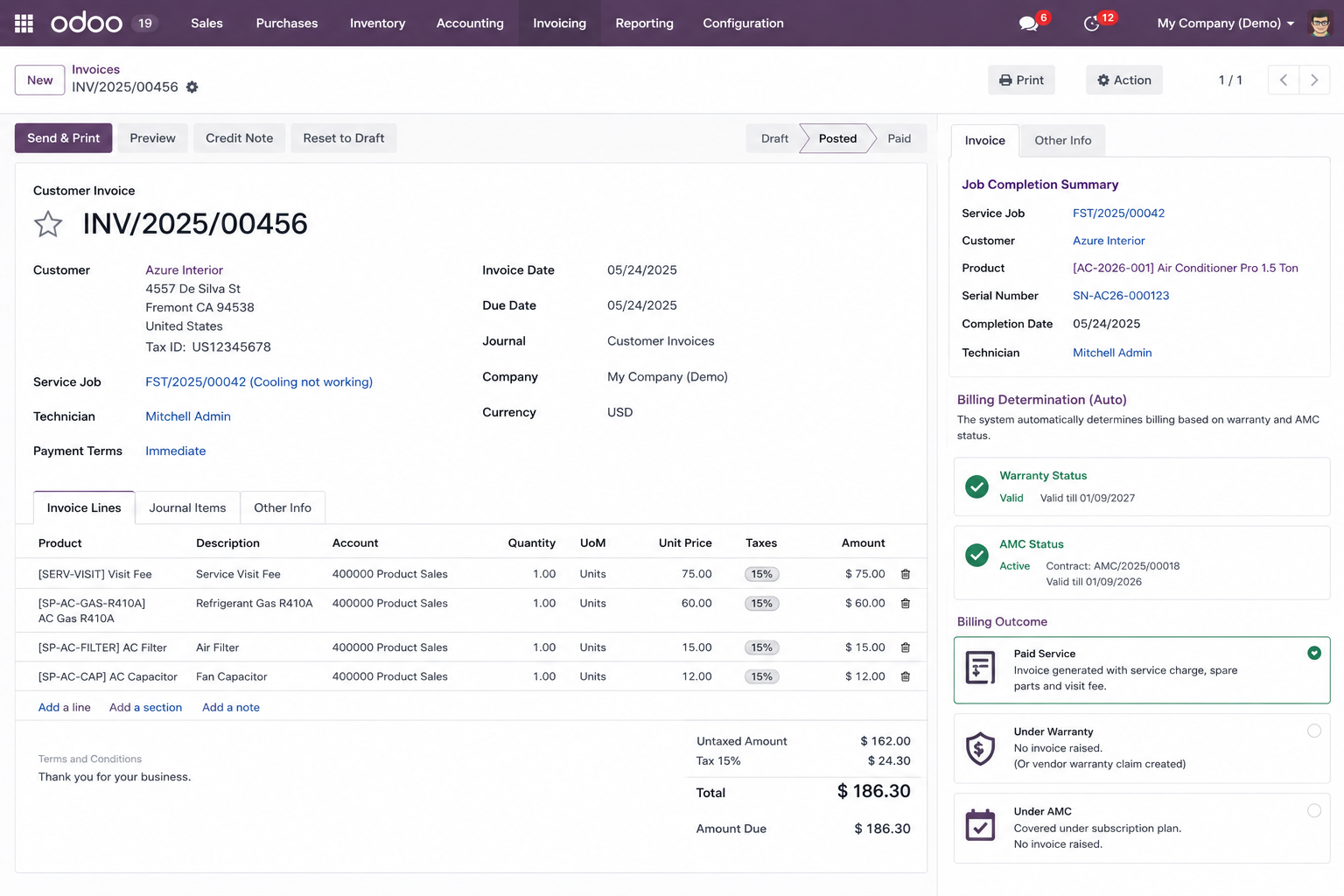
Task: Click the Send & Print button
Action: coord(63,138)
